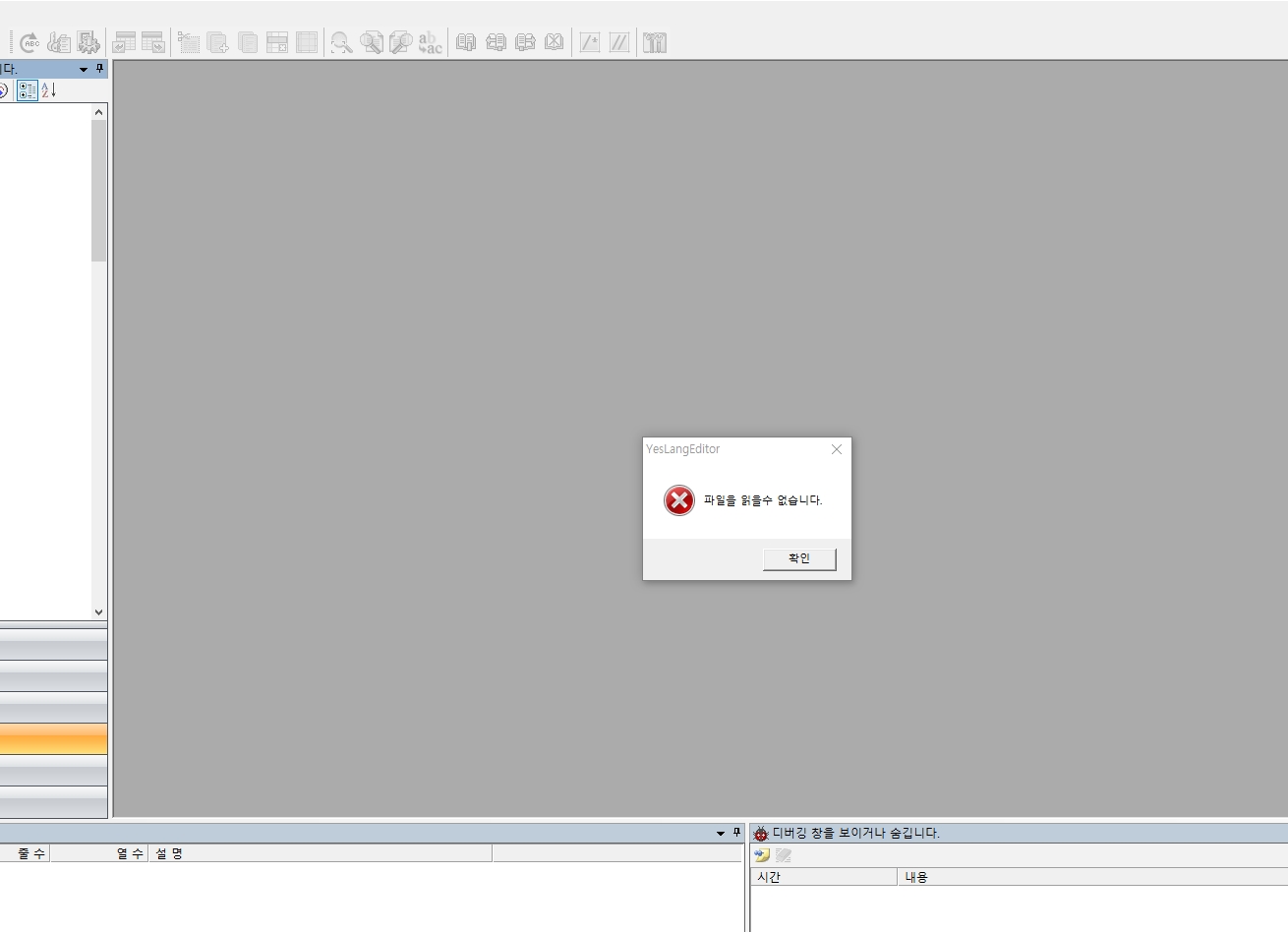Click the replace text (ab→ac) toolbar icon
Image resolution: width=1288 pixels, height=932 pixels.
430,42
